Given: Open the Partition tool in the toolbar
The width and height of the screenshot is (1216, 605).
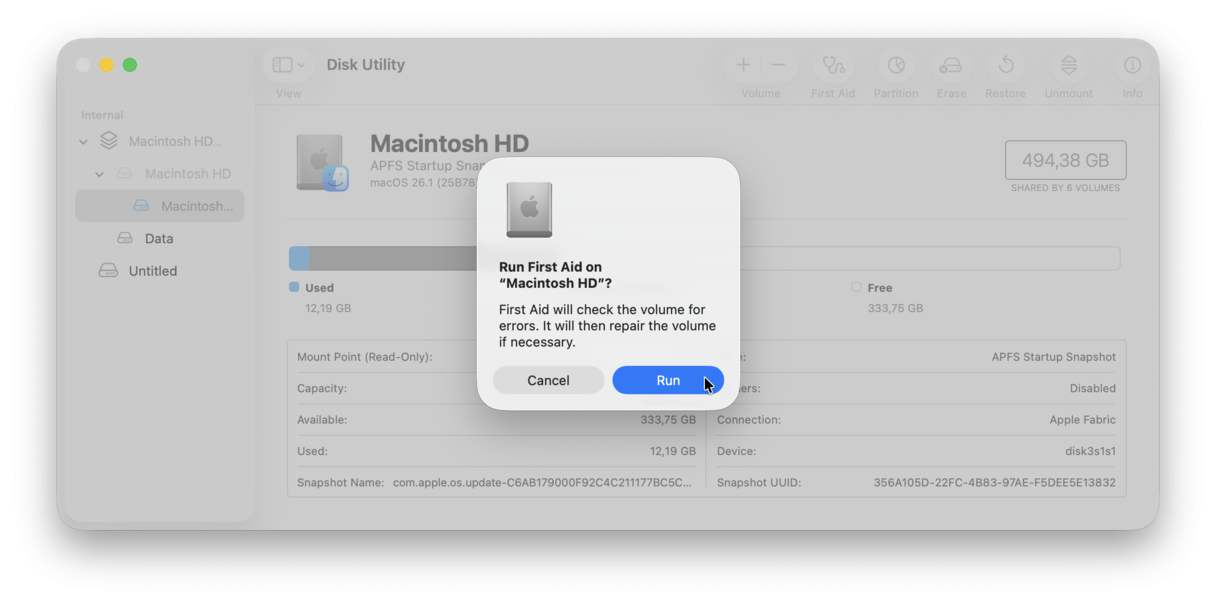Looking at the screenshot, I should (x=896, y=65).
